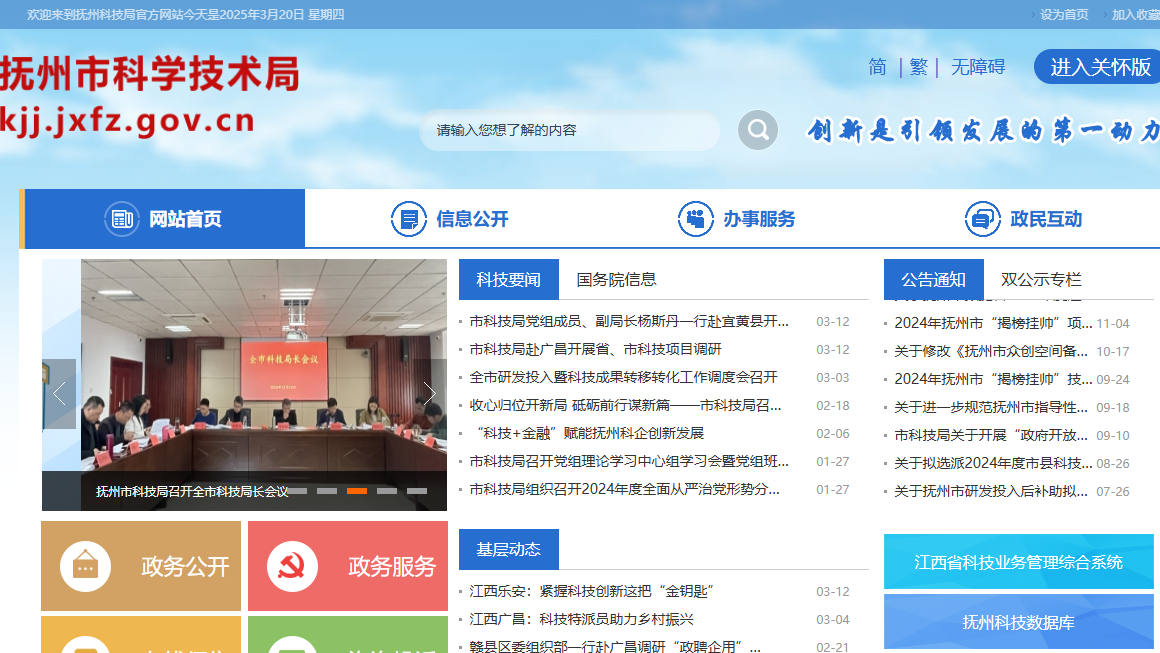Switch to the 双公示专栏 tab
Screen dimensions: 1160x653
point(1041,280)
